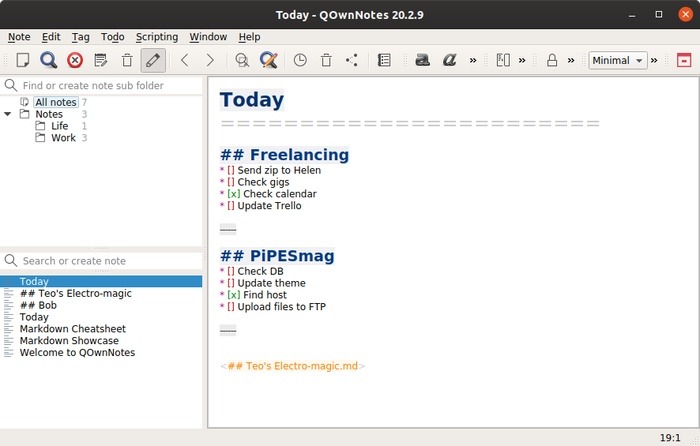Viewport: 700px width, 446px height.
Task: Click the Work folder icon
Action: point(40,138)
